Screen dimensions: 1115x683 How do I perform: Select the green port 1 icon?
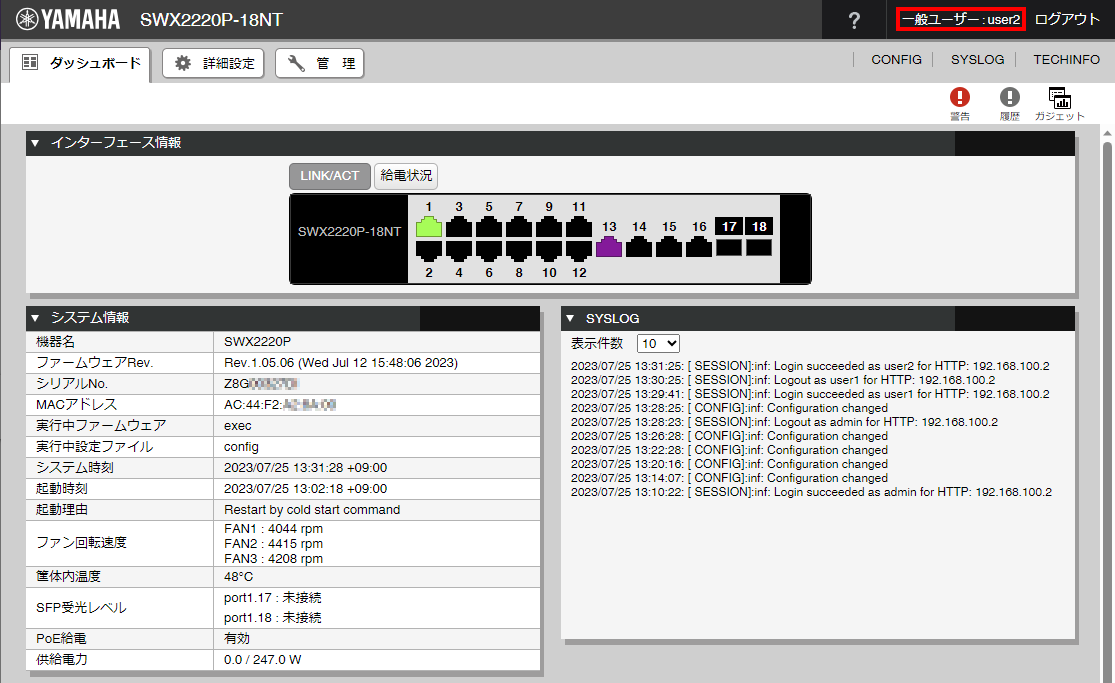tap(429, 226)
